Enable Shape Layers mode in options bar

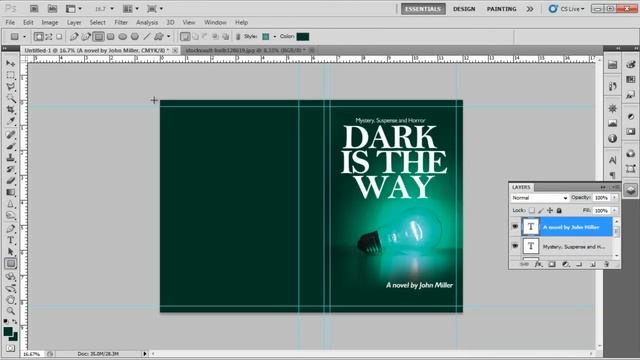(38, 37)
